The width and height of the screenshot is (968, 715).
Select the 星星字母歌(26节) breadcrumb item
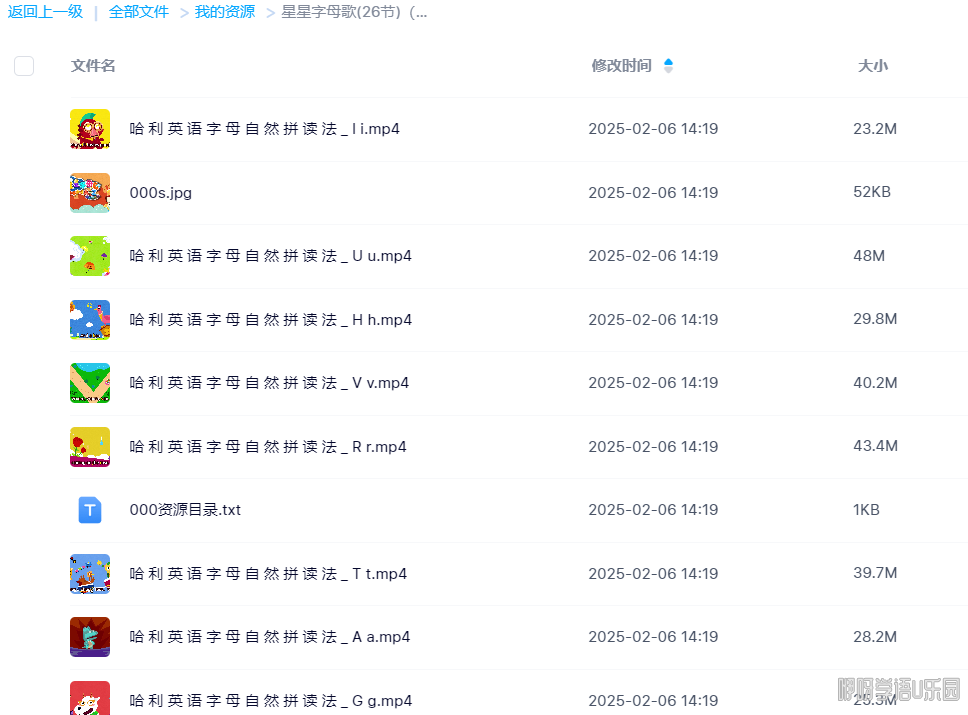[x=354, y=12]
